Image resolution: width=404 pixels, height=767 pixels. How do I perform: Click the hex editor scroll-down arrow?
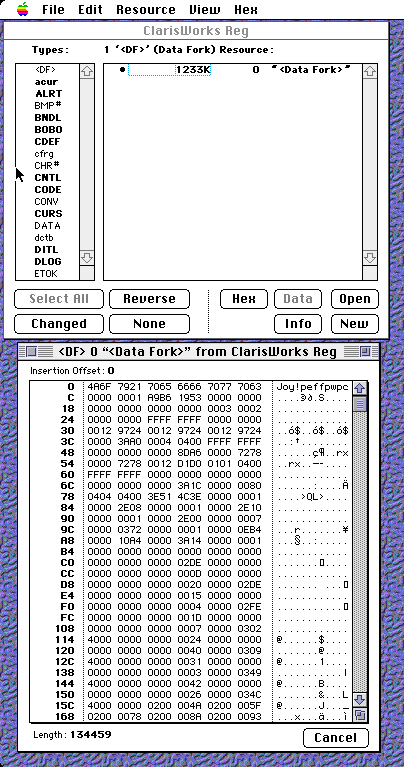click(359, 699)
